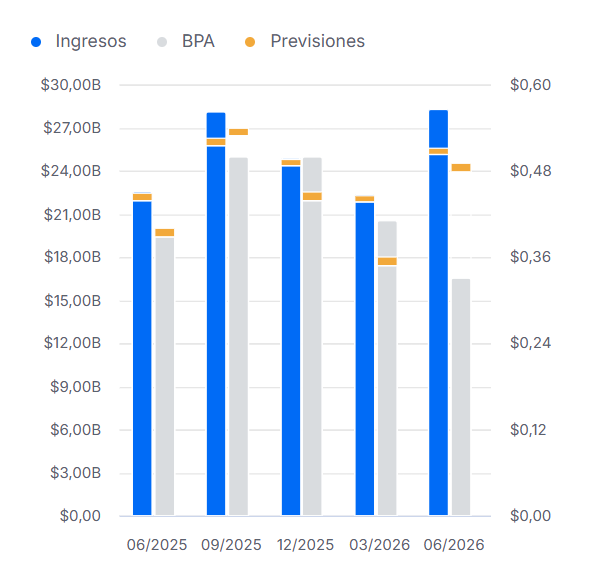Click the gray BPA legend dot
The image size is (600, 585).
point(162,42)
